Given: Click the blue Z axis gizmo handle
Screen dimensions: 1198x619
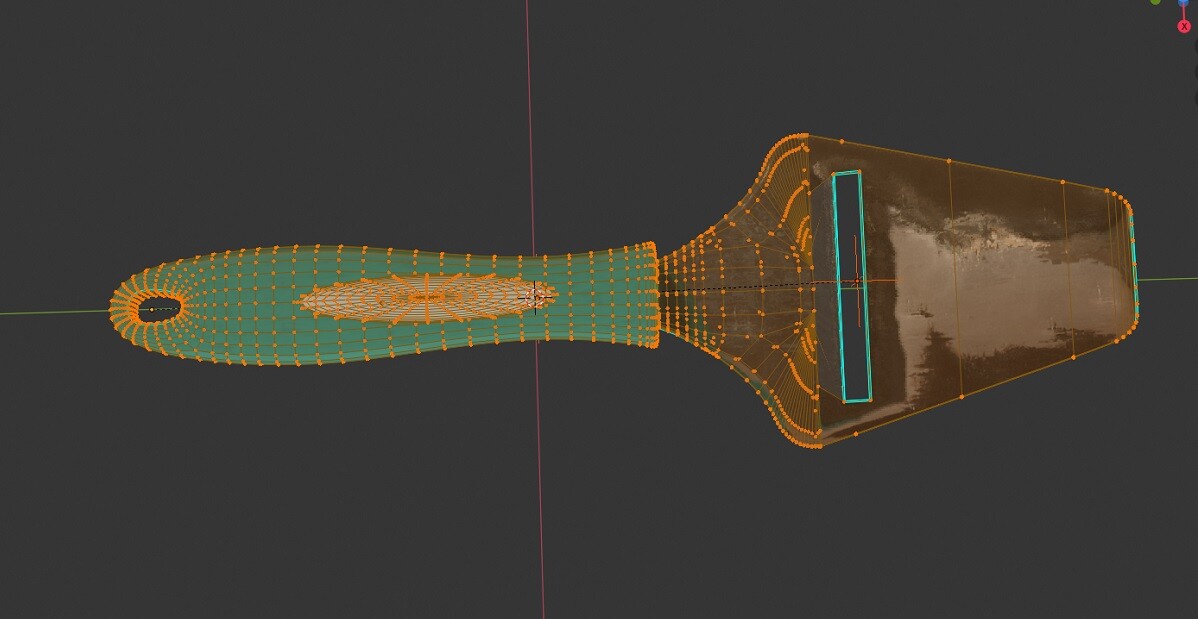Looking at the screenshot, I should 1182,2.
